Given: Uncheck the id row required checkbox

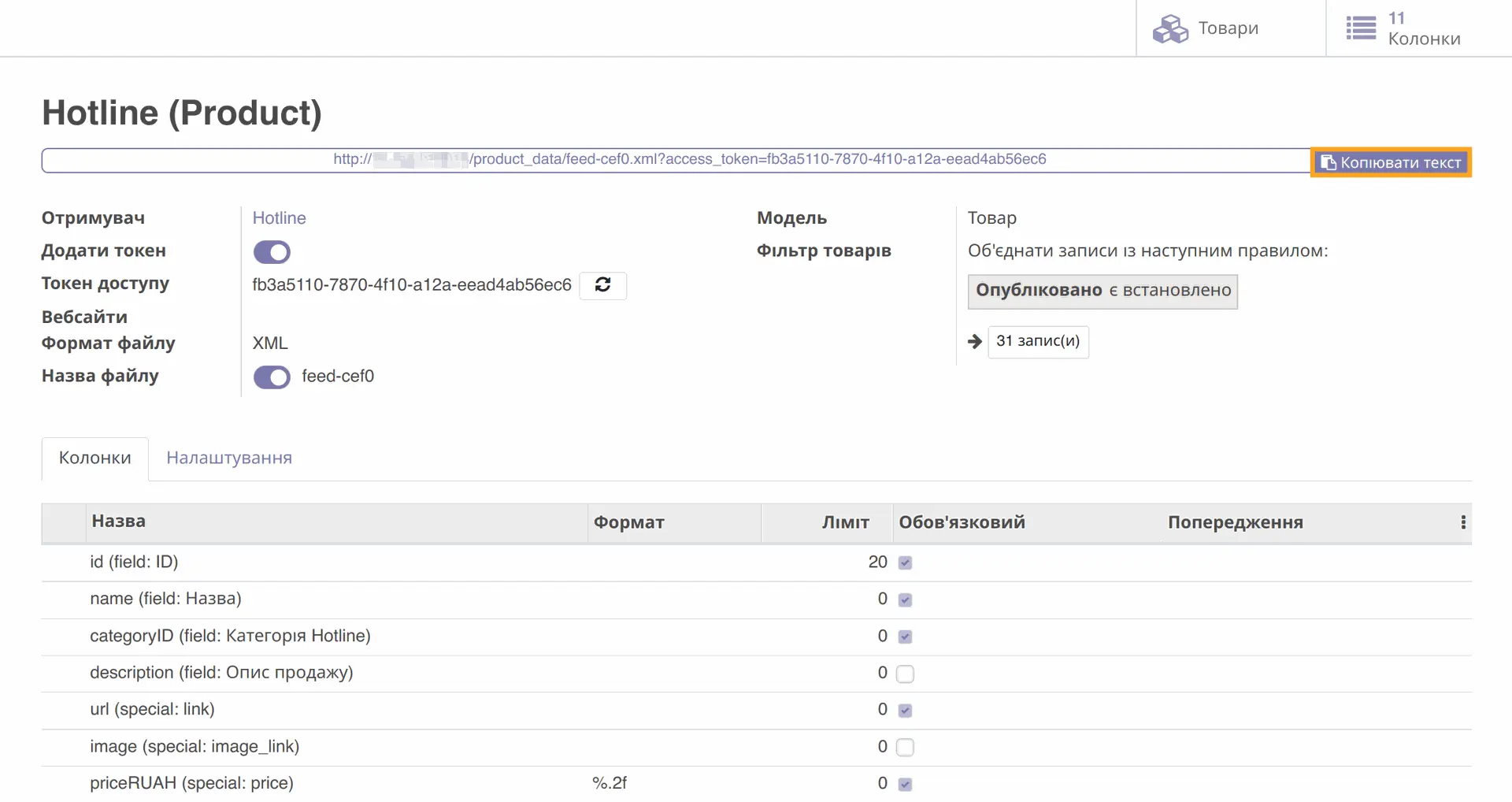Looking at the screenshot, I should tap(905, 563).
